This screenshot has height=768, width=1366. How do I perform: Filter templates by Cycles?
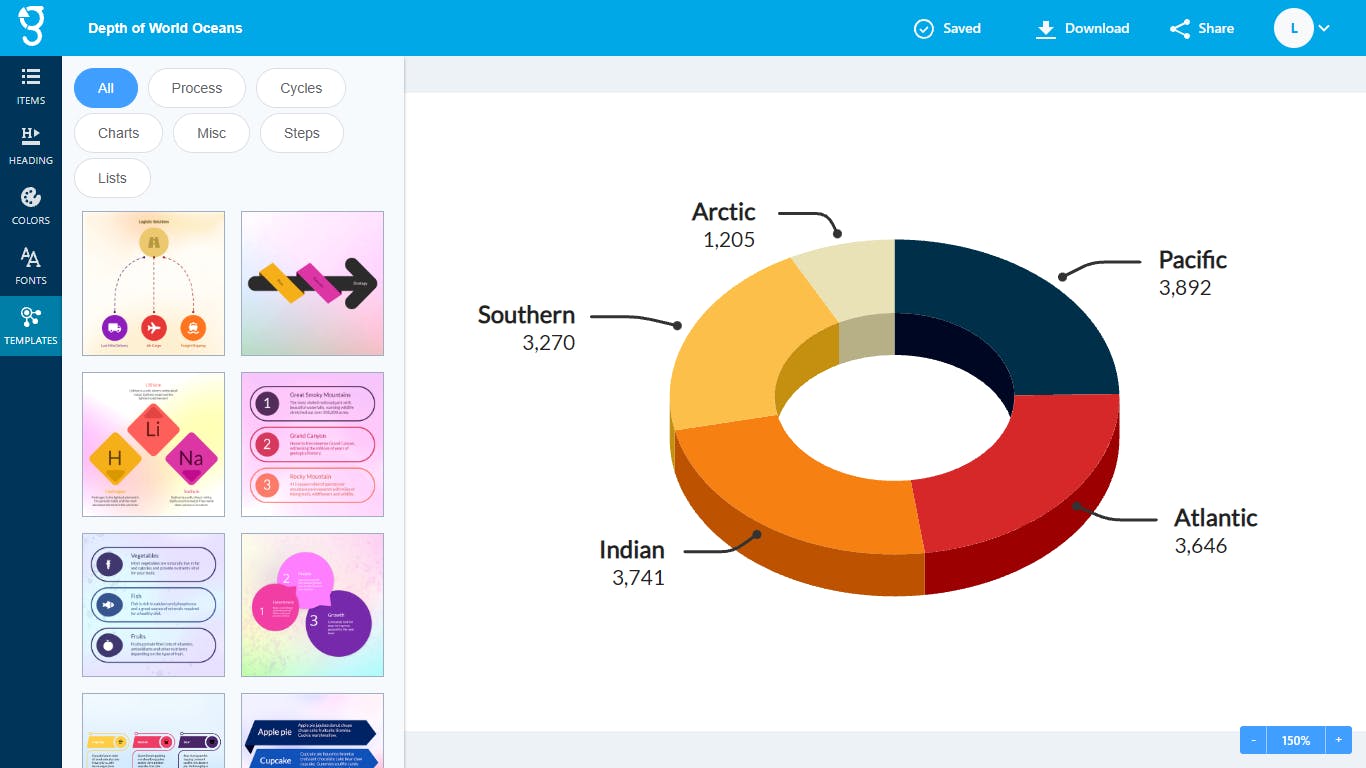click(301, 88)
